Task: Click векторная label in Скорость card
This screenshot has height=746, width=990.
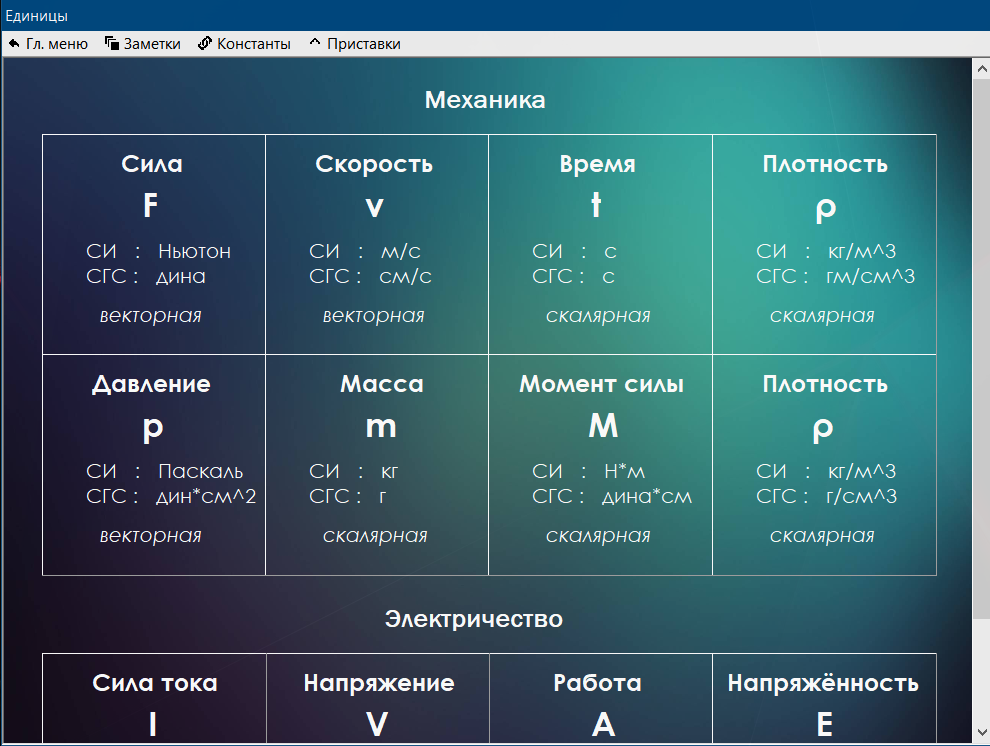Action: tap(373, 316)
